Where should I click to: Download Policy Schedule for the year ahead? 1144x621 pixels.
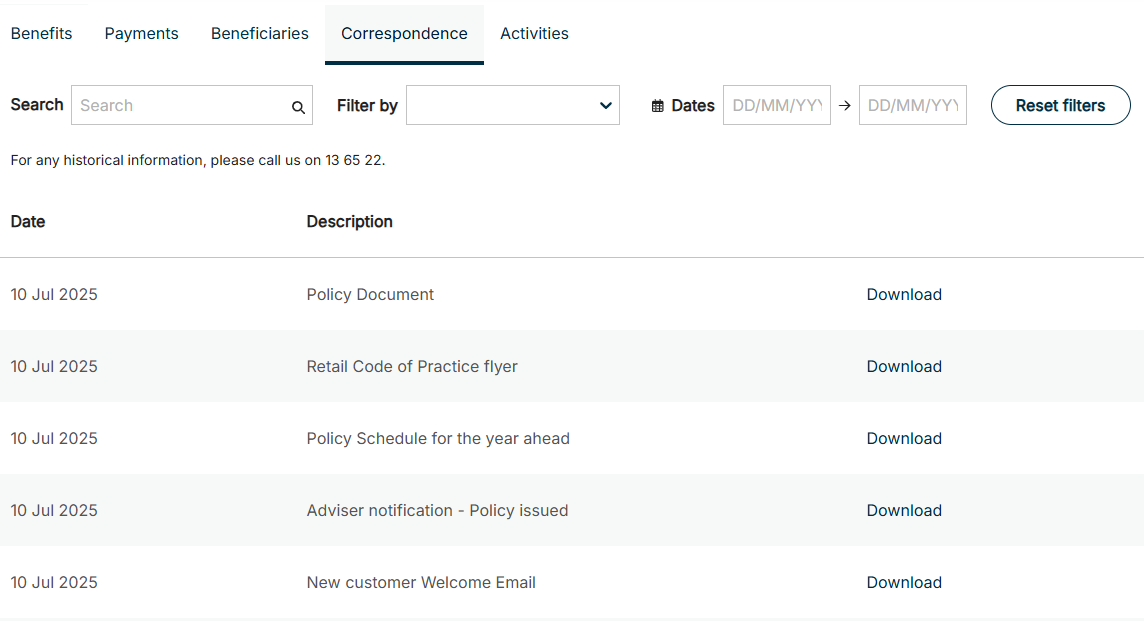904,438
